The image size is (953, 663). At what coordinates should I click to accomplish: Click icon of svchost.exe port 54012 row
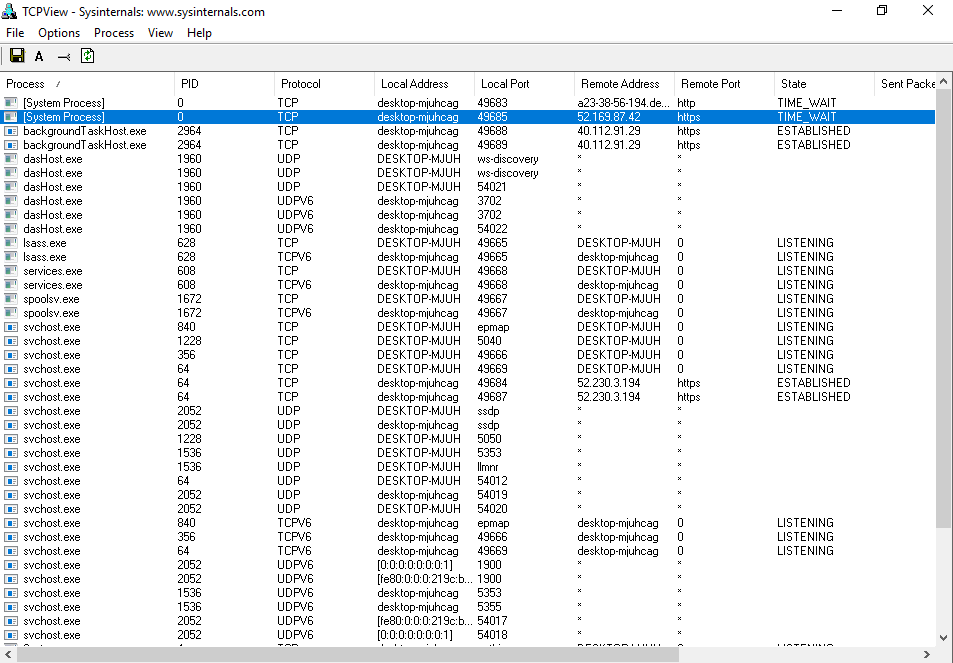tap(11, 481)
